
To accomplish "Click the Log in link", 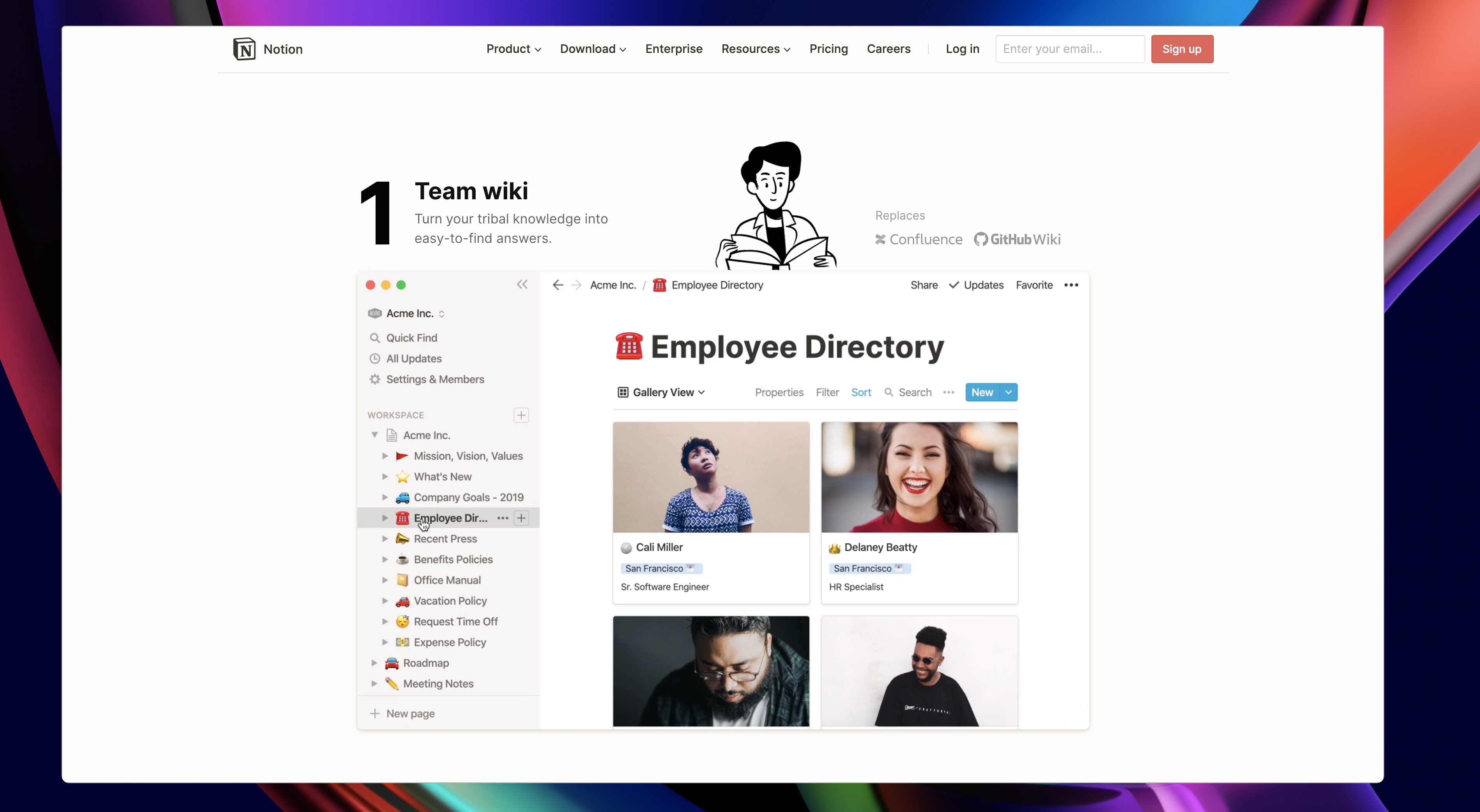I will (962, 49).
